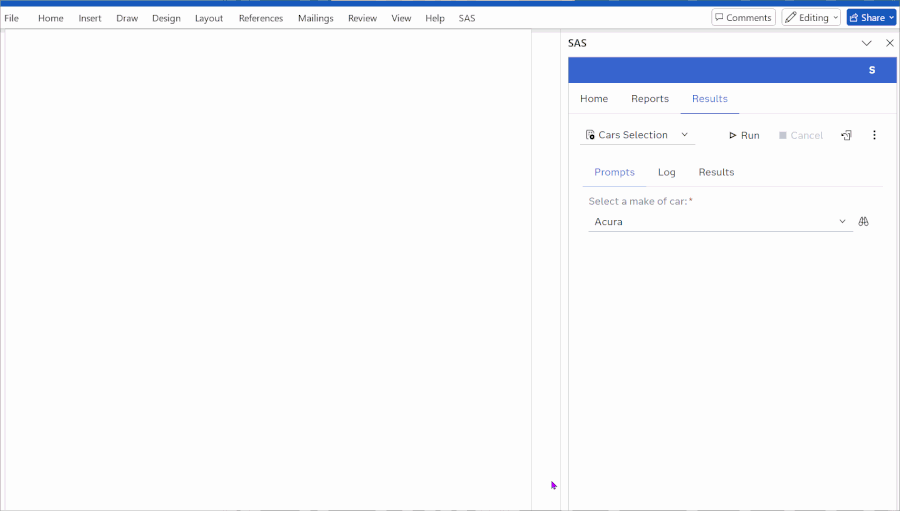Click the SAS pane title text

pyautogui.click(x=577, y=43)
